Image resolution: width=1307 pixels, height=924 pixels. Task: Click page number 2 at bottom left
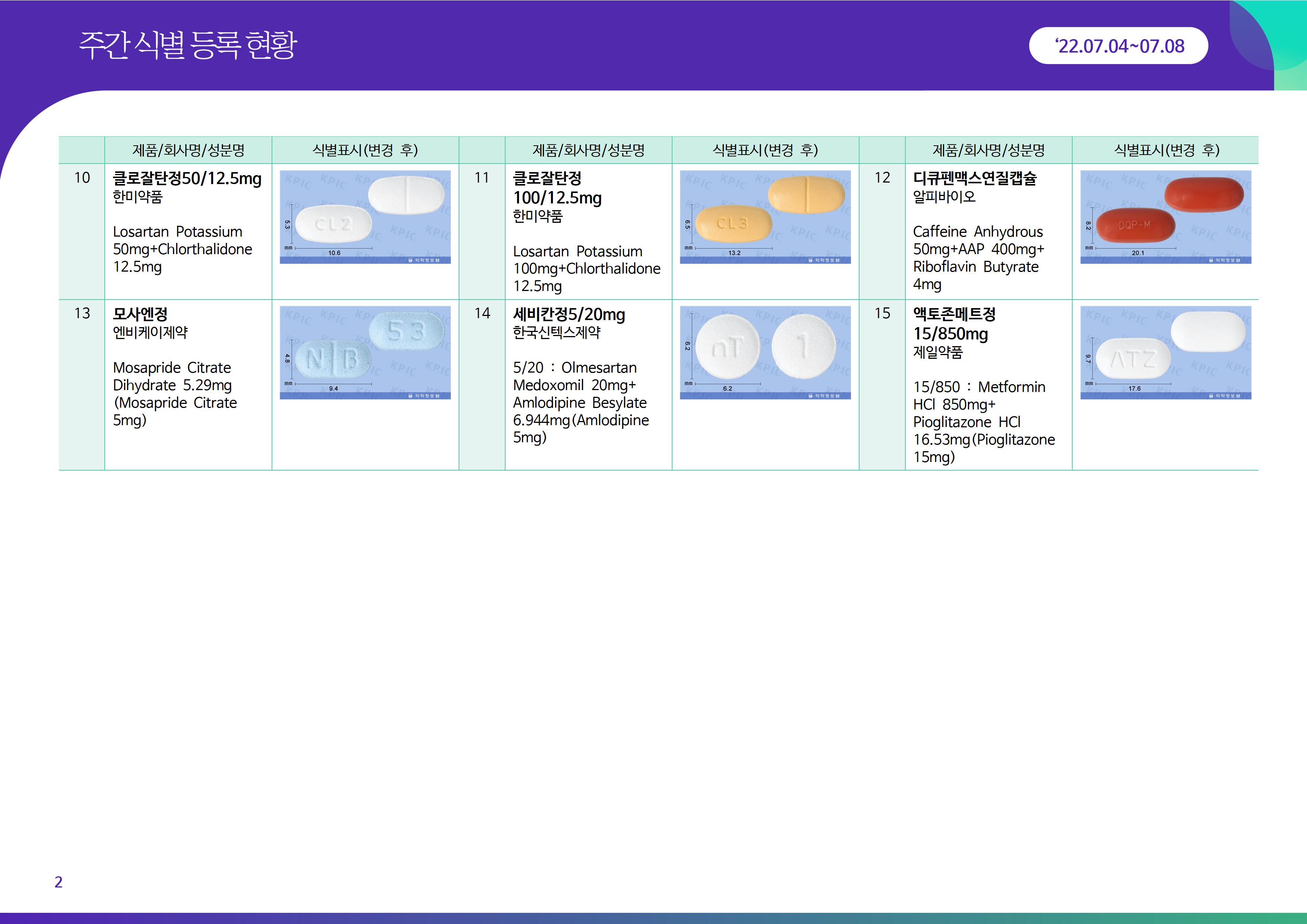pyautogui.click(x=58, y=882)
